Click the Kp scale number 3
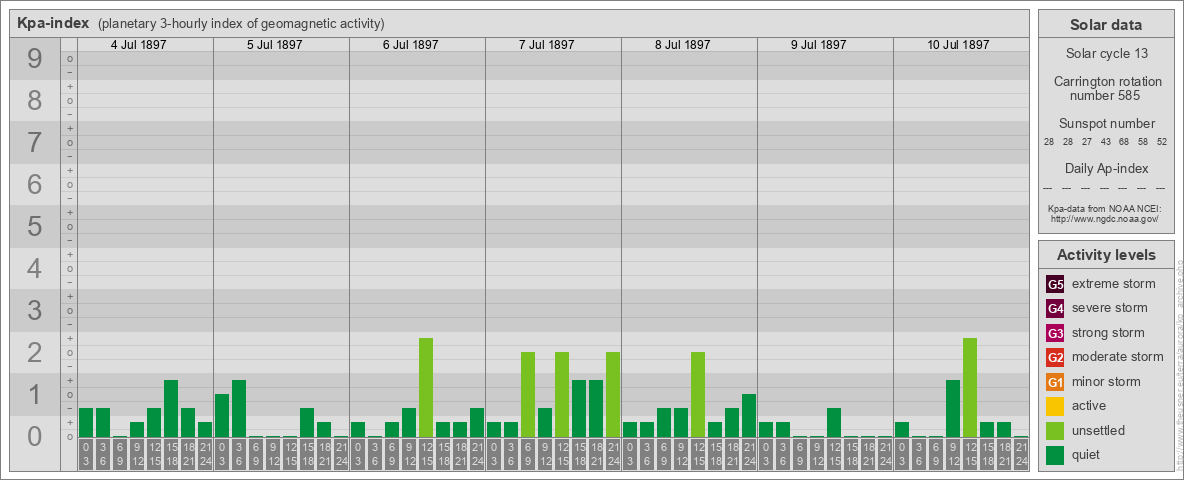Screen dimensions: 1184x480 35,310
